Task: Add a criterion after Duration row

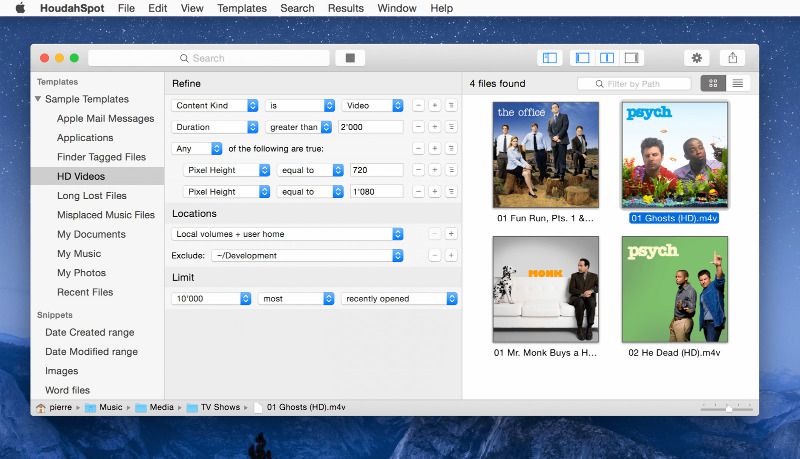Action: [435, 127]
